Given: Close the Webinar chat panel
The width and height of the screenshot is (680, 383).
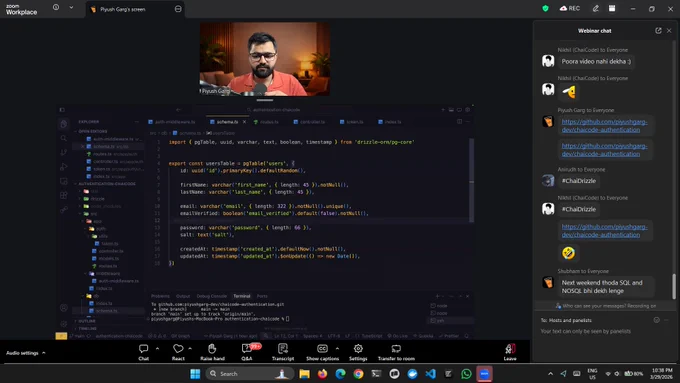Looking at the screenshot, I should (669, 30).
